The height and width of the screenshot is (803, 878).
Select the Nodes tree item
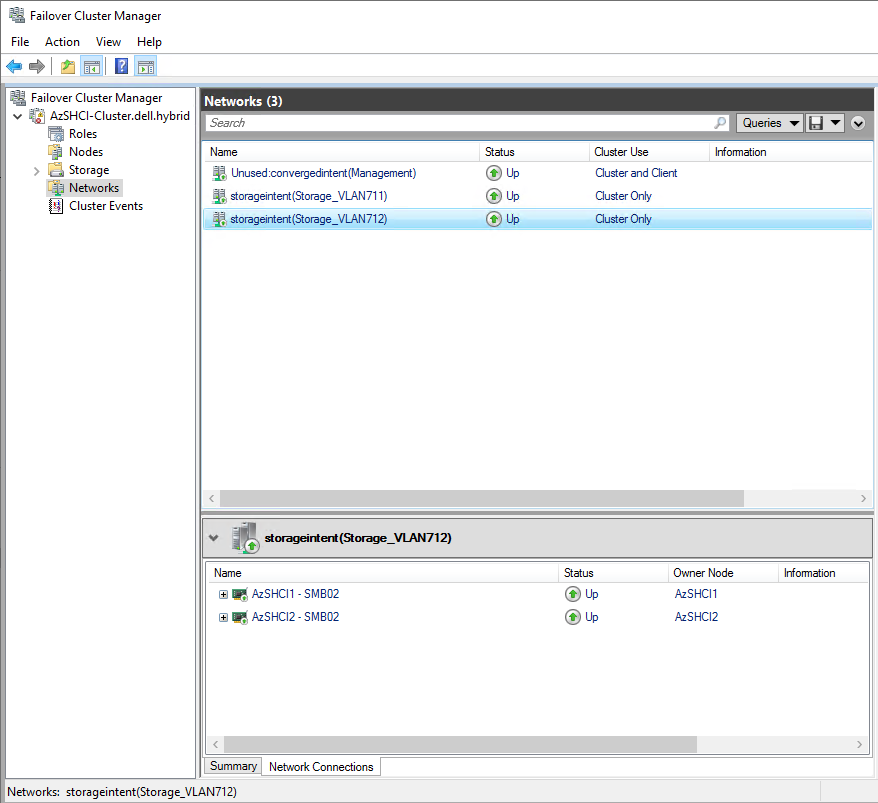click(85, 152)
